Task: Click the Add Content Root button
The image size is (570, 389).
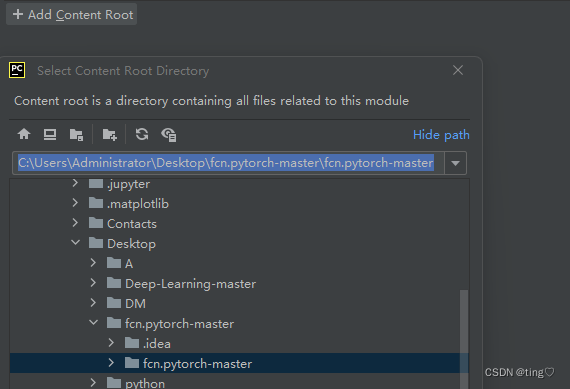Action: pos(72,14)
